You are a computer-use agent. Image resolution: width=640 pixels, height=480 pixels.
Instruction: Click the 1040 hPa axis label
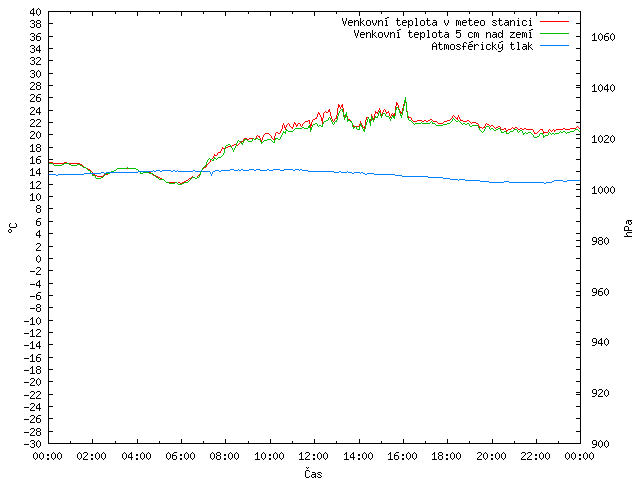coord(603,88)
